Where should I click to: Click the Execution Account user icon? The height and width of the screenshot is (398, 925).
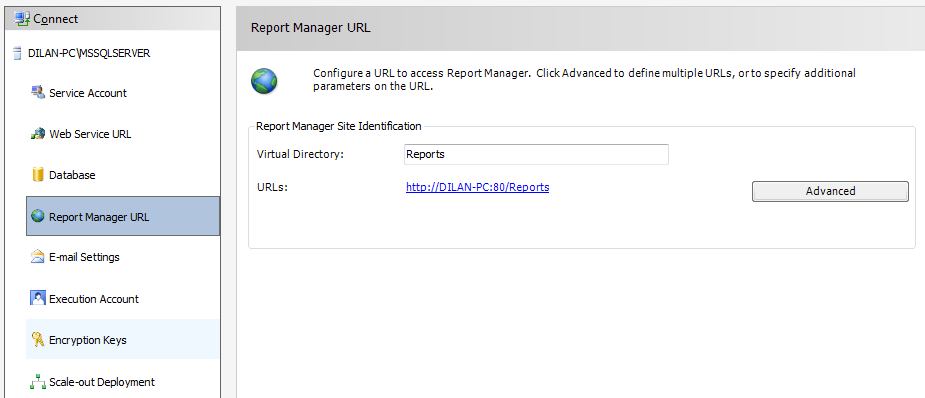click(38, 298)
